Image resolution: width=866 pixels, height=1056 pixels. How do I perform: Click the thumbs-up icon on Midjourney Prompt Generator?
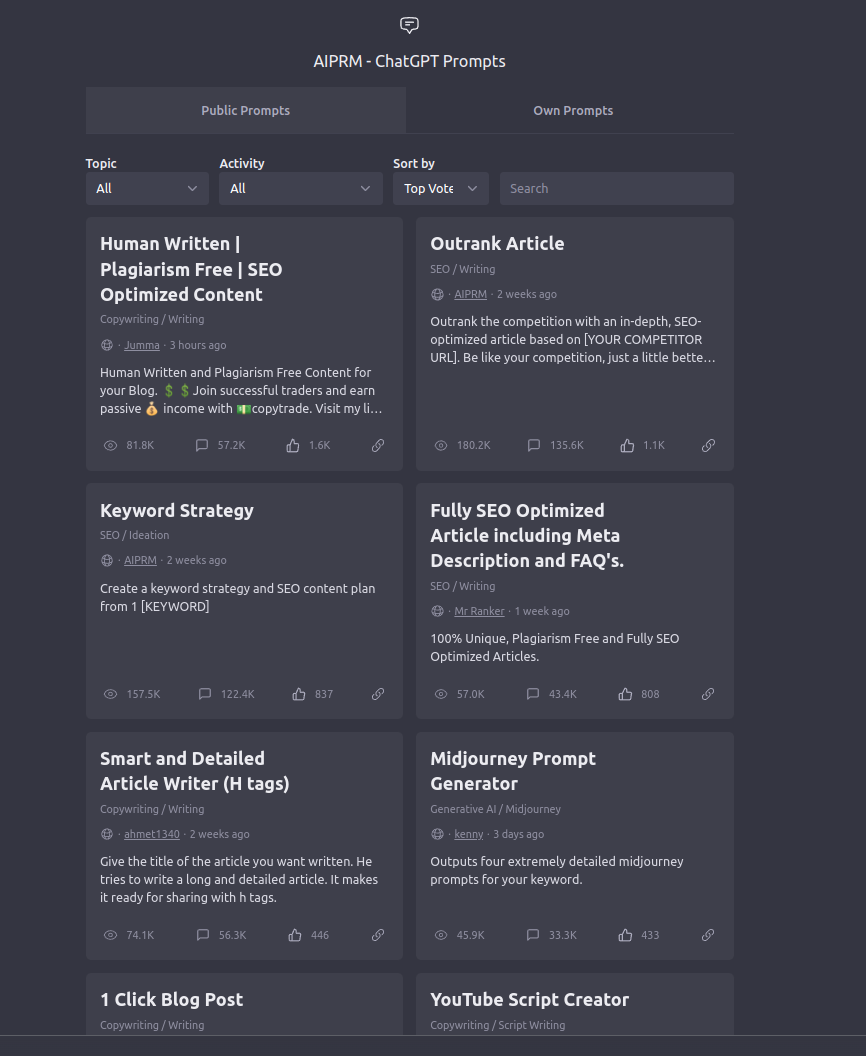coord(625,935)
